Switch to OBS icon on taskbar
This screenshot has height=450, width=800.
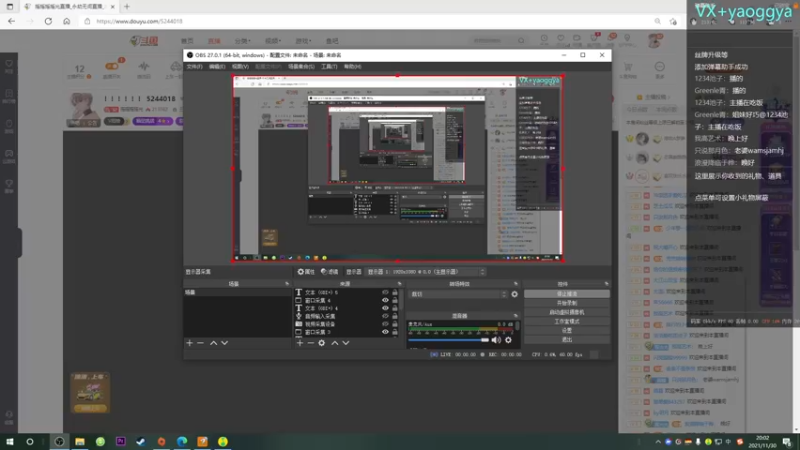point(59,442)
